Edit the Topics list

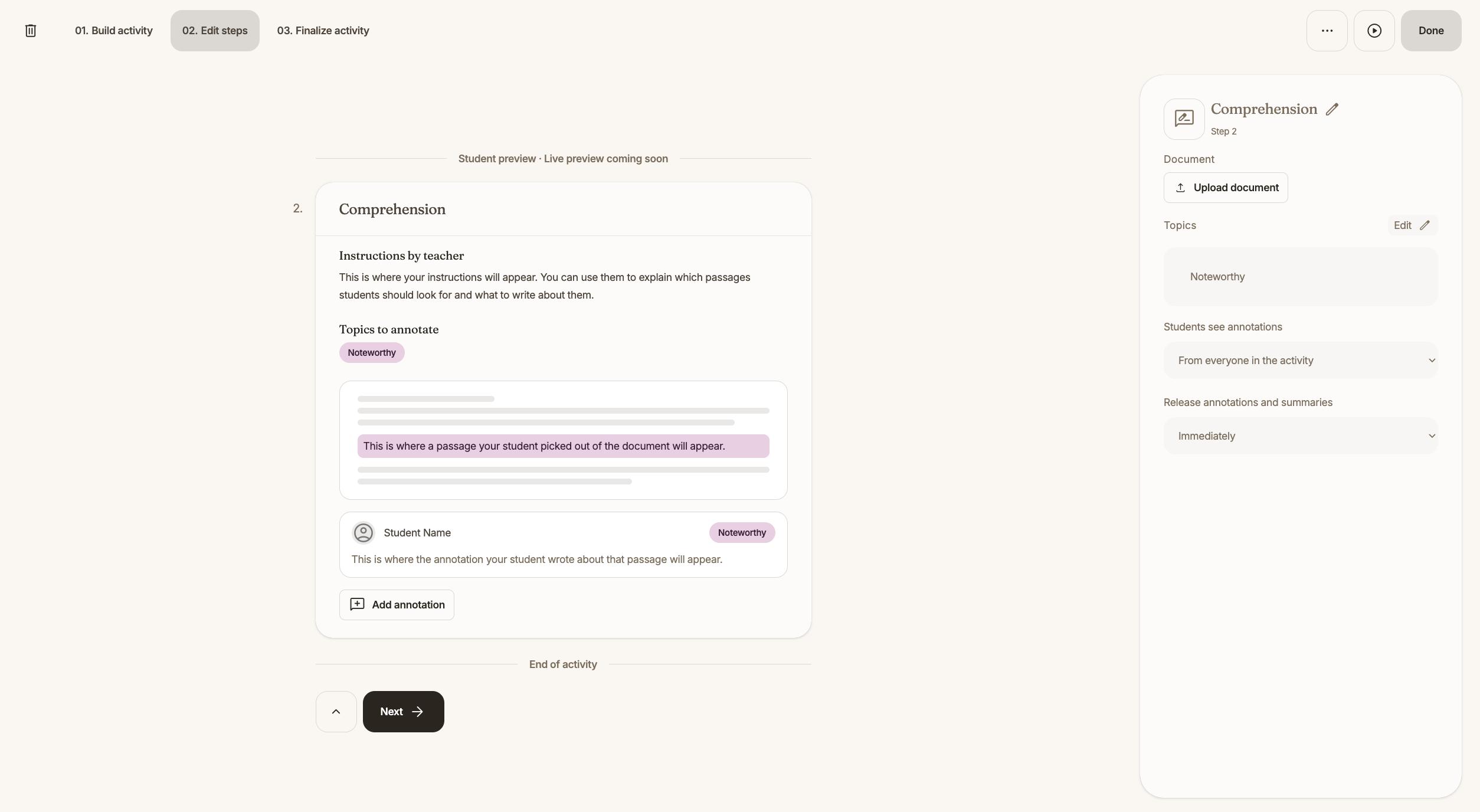[x=1412, y=225]
